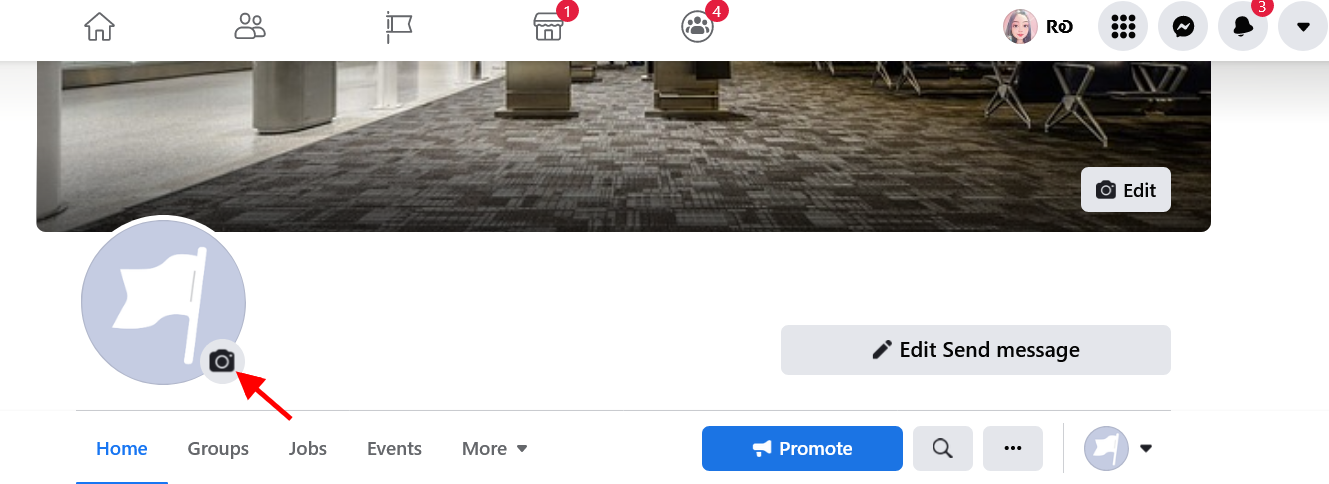Viewport: 1329px width, 484px height.
Task: Open the notifications bell icon
Action: click(x=1243, y=27)
